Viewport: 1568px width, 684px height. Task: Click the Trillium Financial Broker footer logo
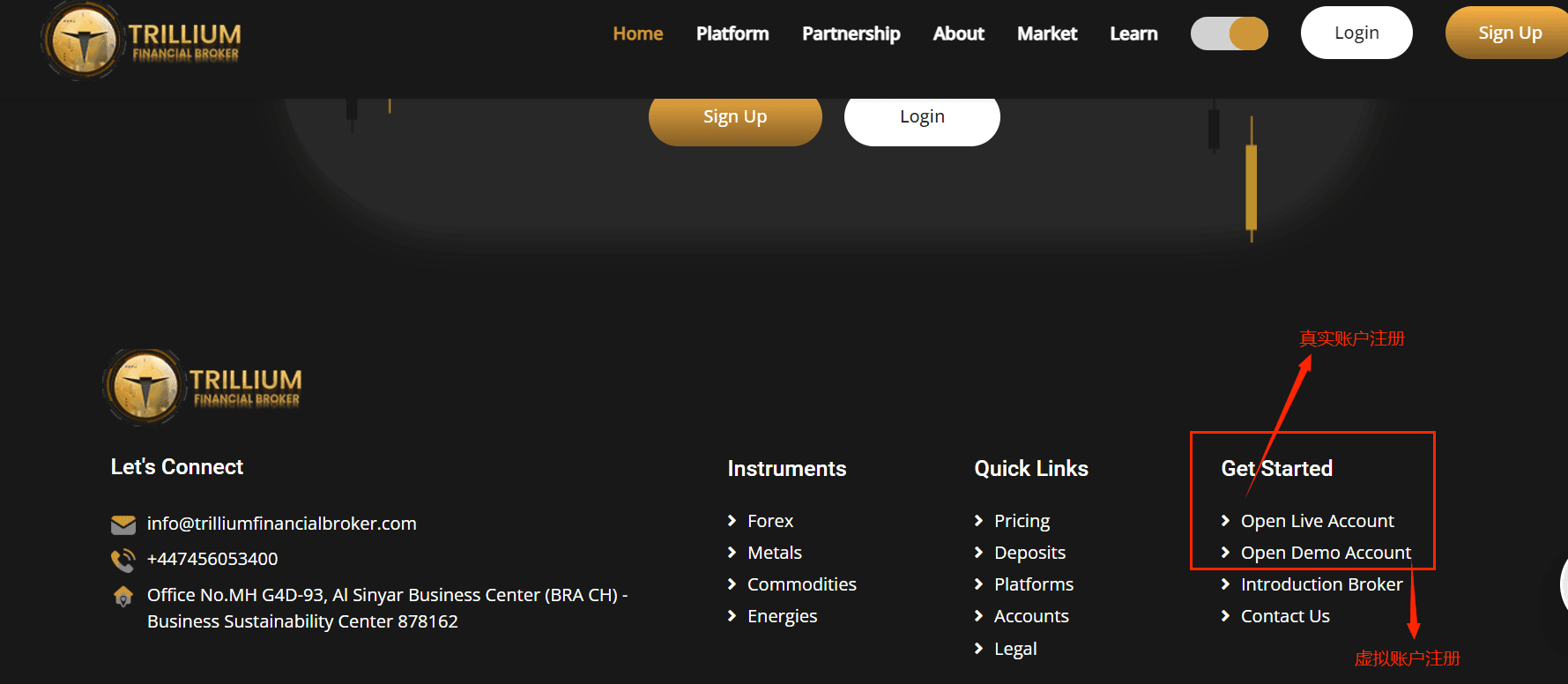[203, 386]
